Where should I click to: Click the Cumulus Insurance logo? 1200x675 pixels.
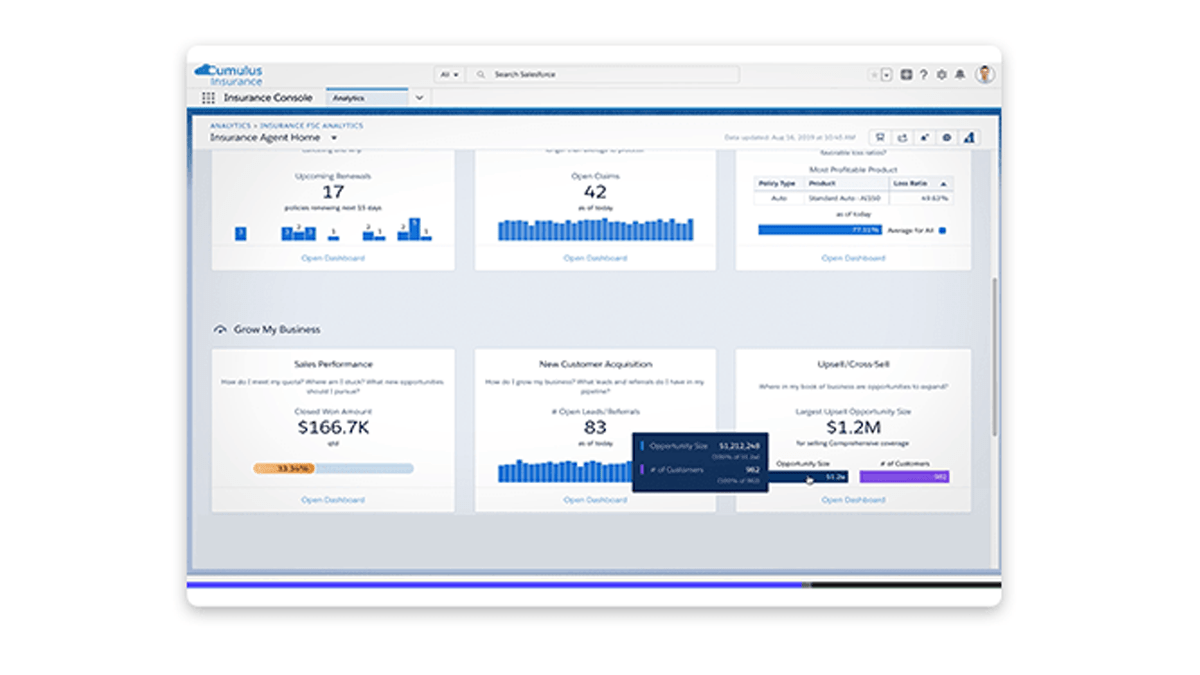point(230,75)
